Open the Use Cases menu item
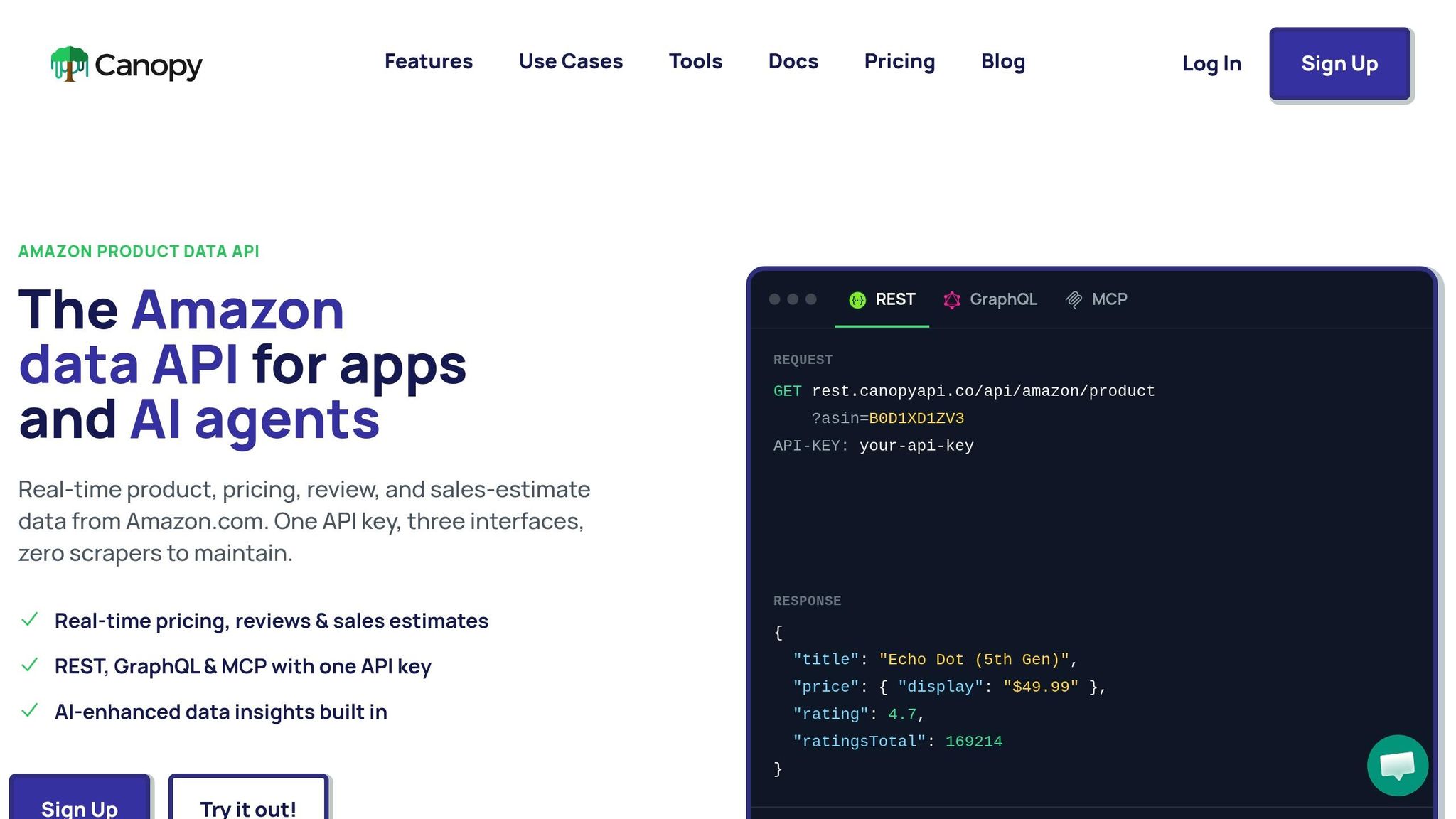Screen dimensions: 1456x819 point(571,62)
